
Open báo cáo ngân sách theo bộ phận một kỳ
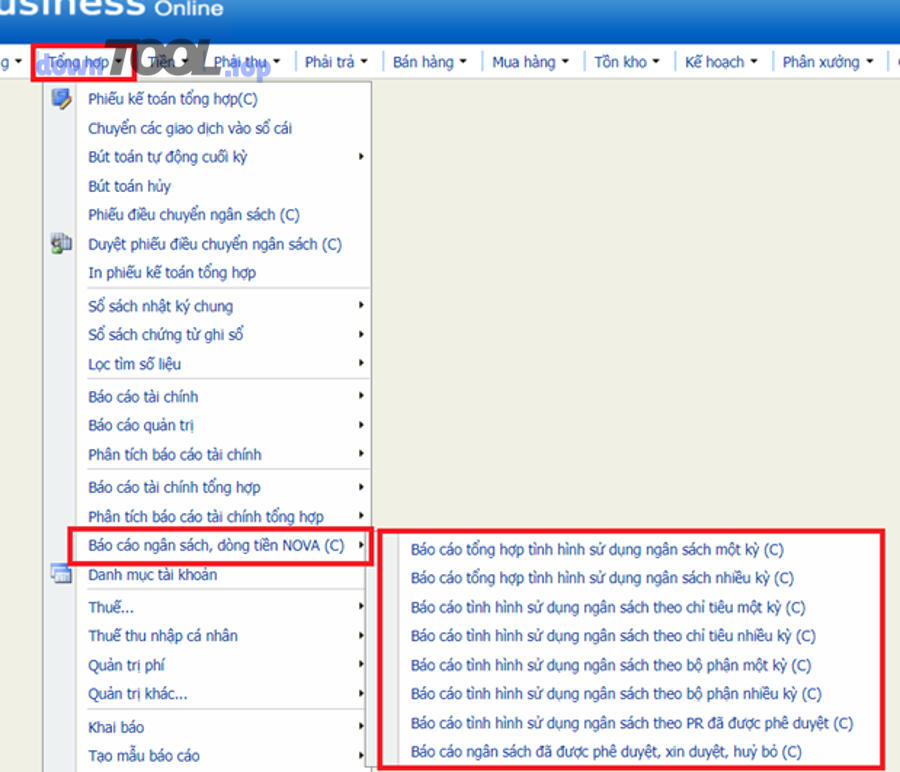tap(611, 665)
